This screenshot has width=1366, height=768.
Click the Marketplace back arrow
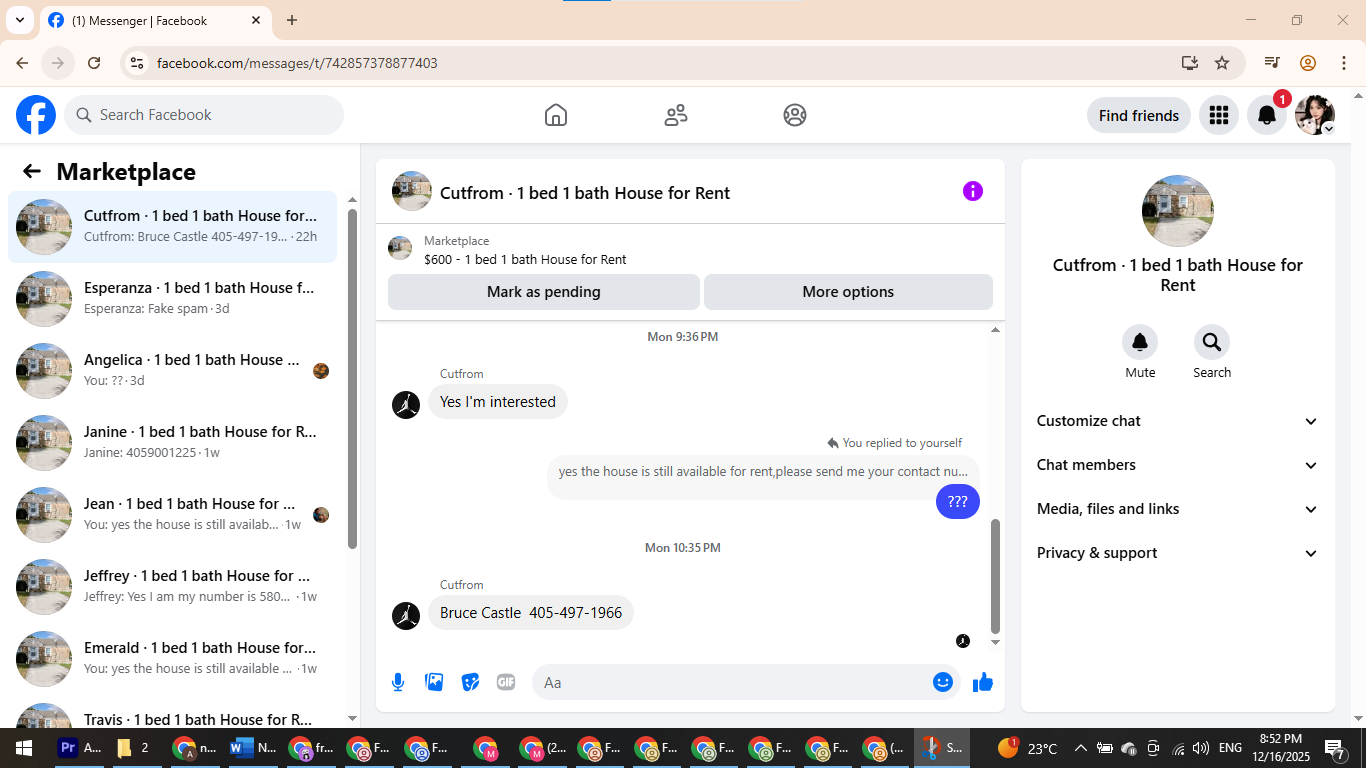32,171
